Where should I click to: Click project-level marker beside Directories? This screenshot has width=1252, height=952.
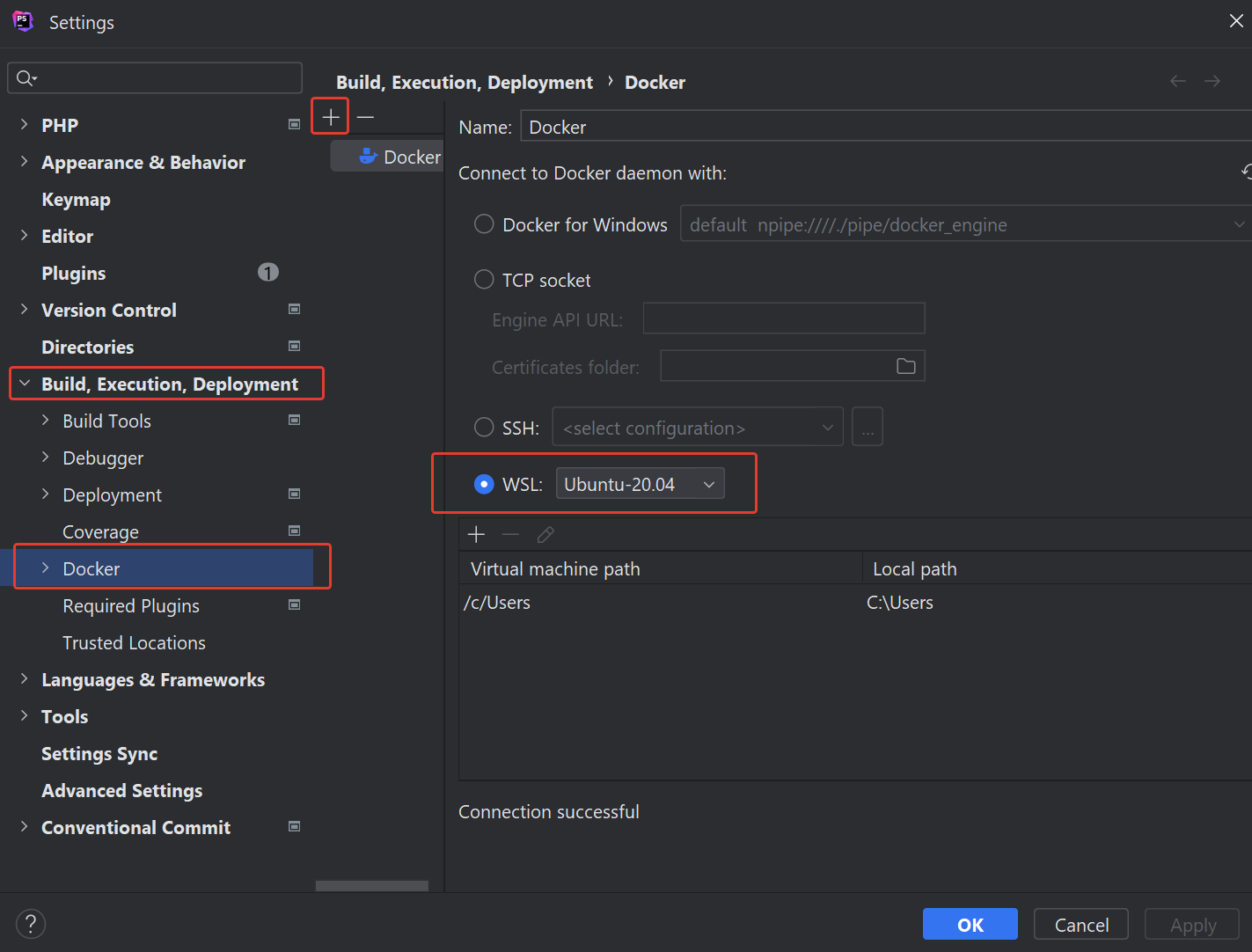pos(295,347)
